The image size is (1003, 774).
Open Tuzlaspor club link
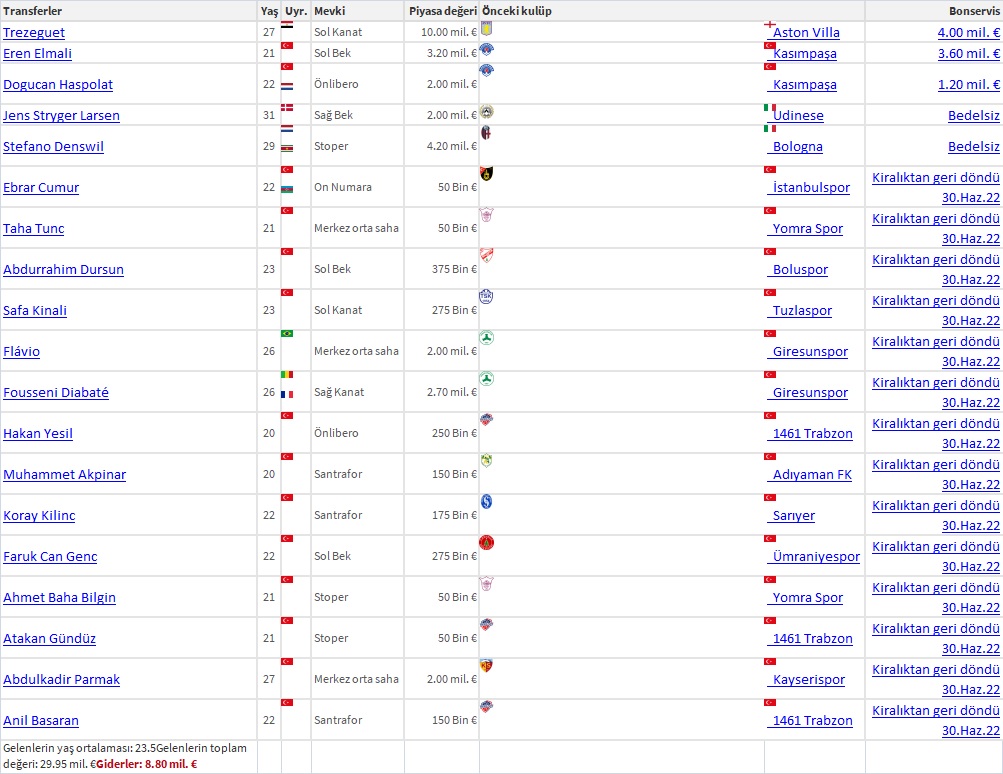coord(802,310)
